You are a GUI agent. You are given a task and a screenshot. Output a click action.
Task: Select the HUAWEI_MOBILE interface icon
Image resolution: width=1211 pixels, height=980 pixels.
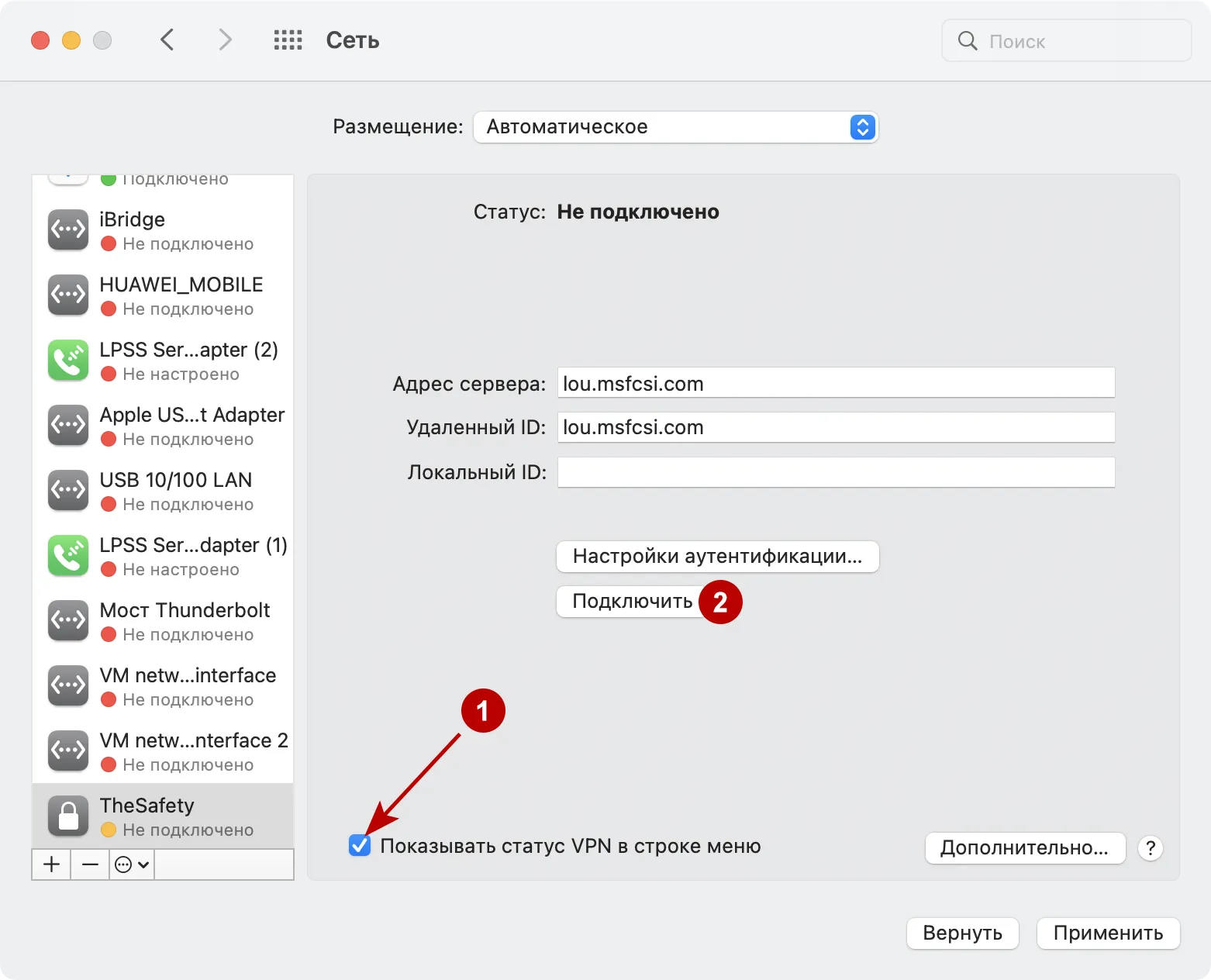pos(67,295)
